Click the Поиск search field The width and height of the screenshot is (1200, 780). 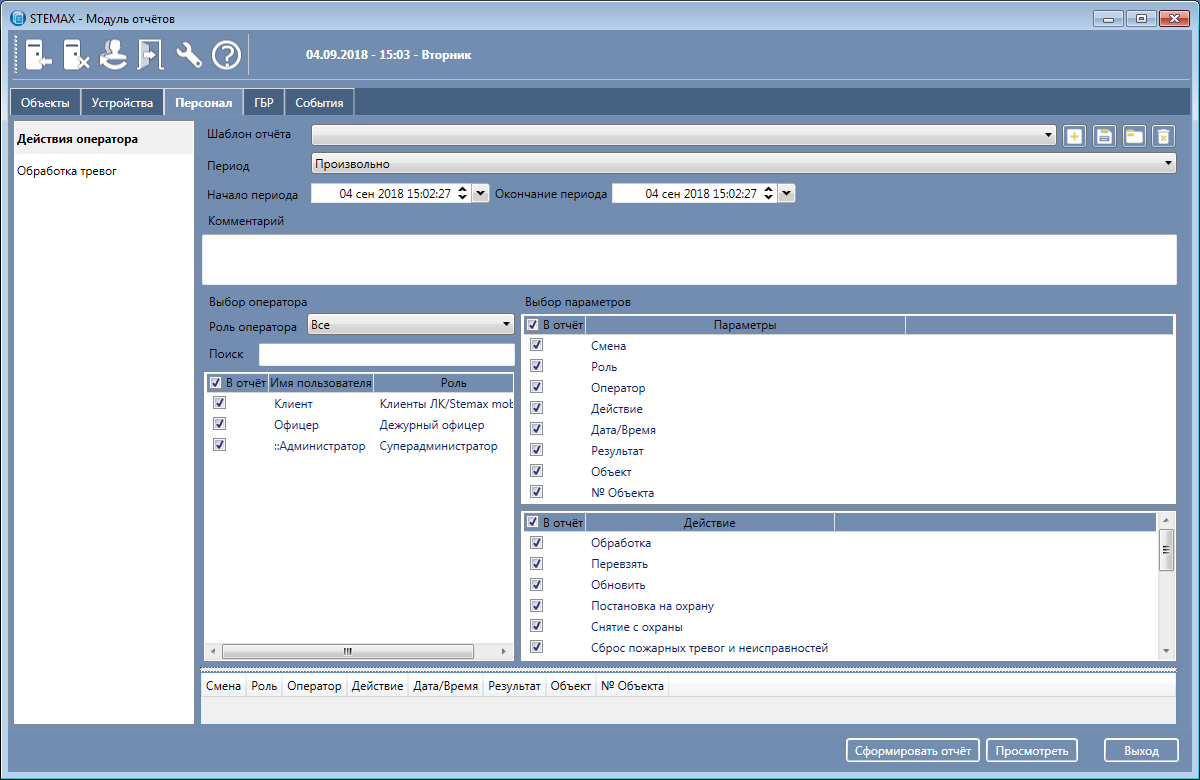[386, 355]
